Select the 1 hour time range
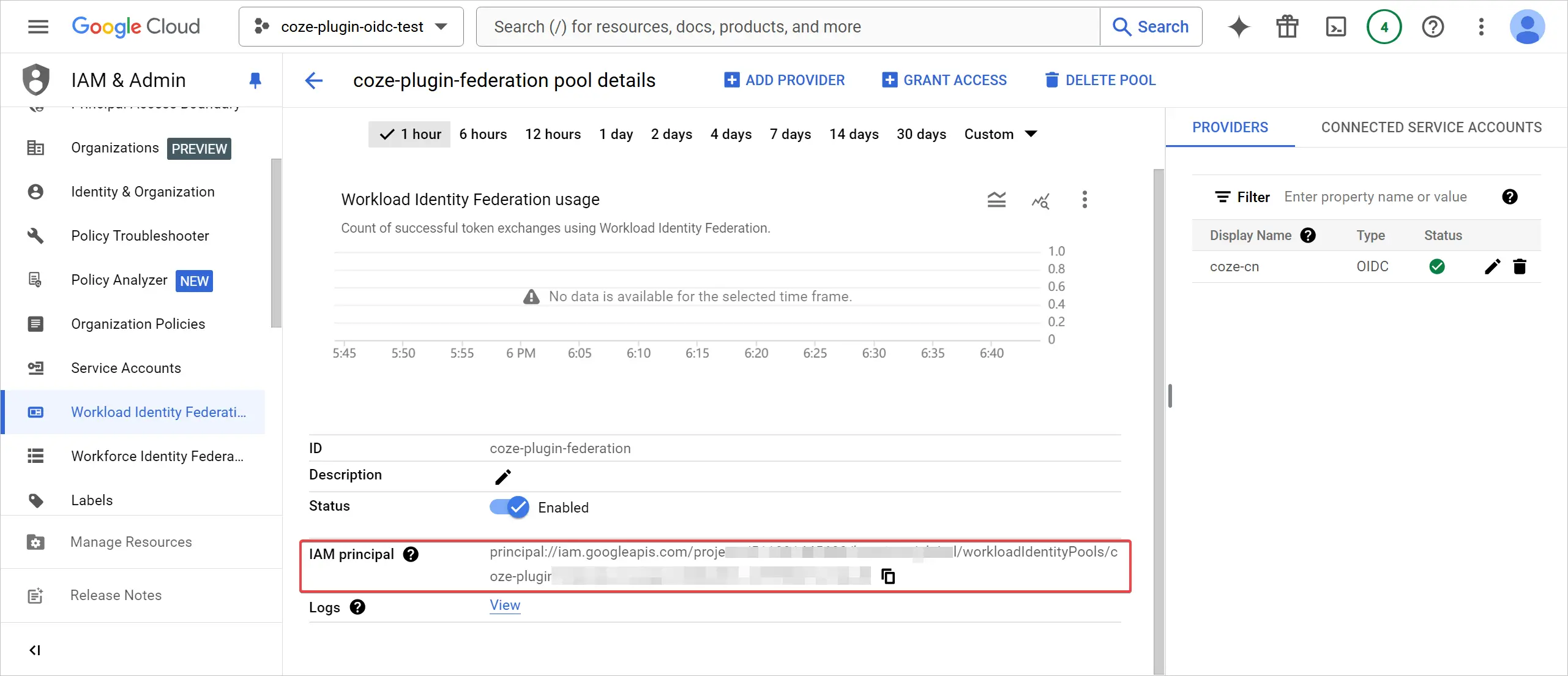The image size is (1568, 676). pos(409,134)
